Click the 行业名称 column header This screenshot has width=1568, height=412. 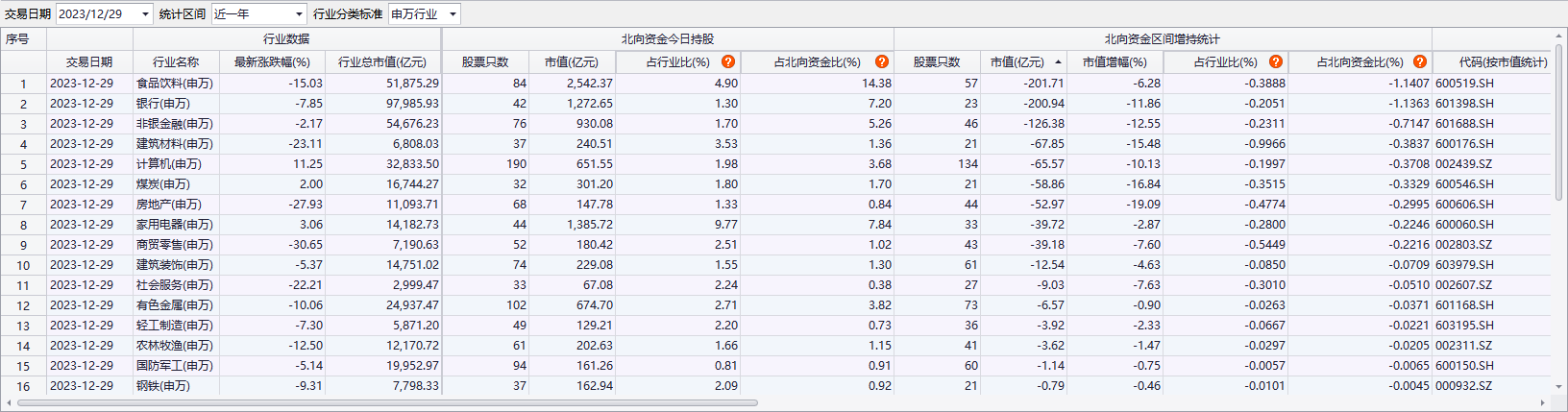pyautogui.click(x=176, y=62)
